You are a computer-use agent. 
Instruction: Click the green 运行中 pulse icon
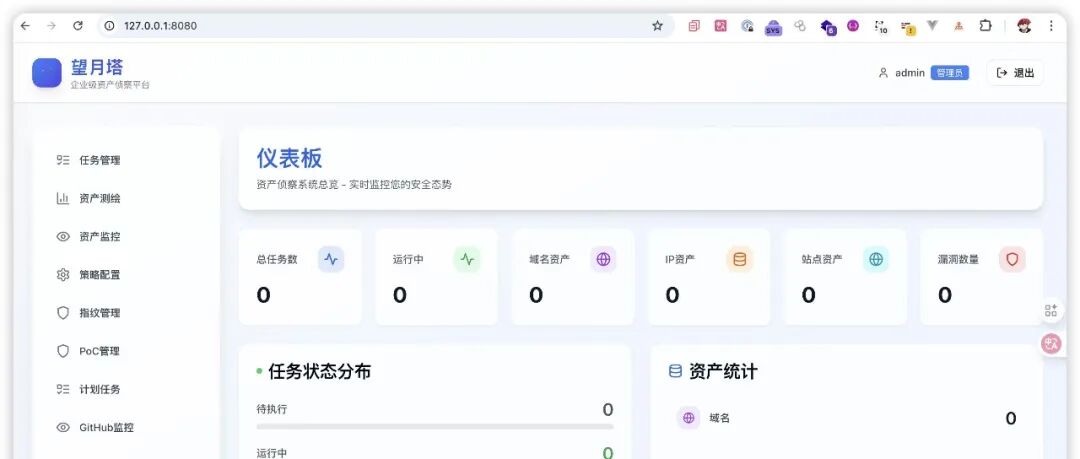[x=468, y=260]
